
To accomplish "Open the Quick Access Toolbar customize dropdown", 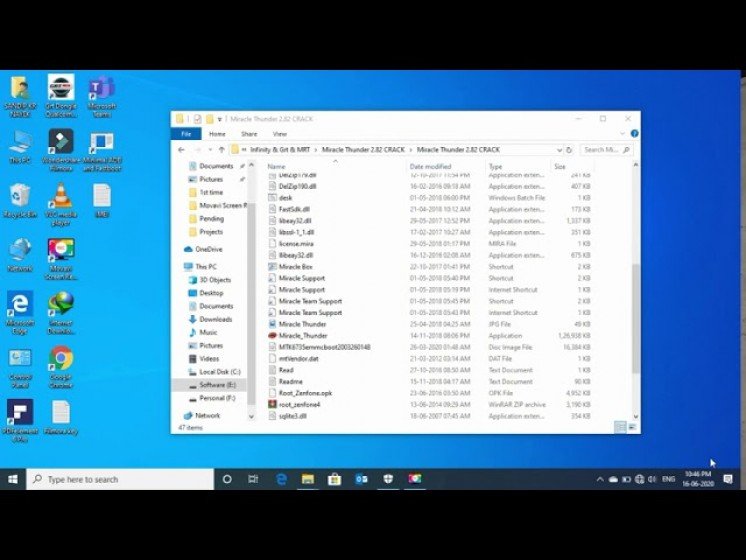I will [x=220, y=119].
